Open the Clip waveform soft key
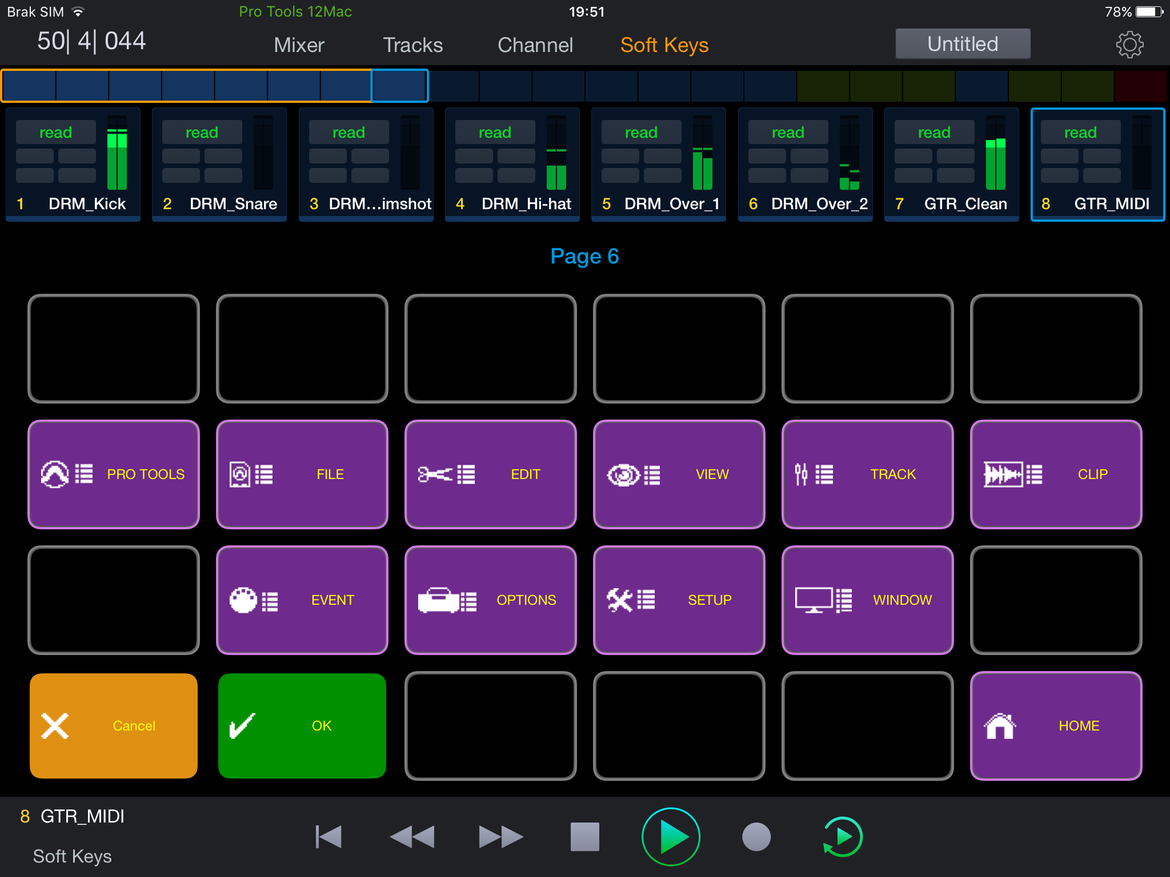 [1056, 474]
